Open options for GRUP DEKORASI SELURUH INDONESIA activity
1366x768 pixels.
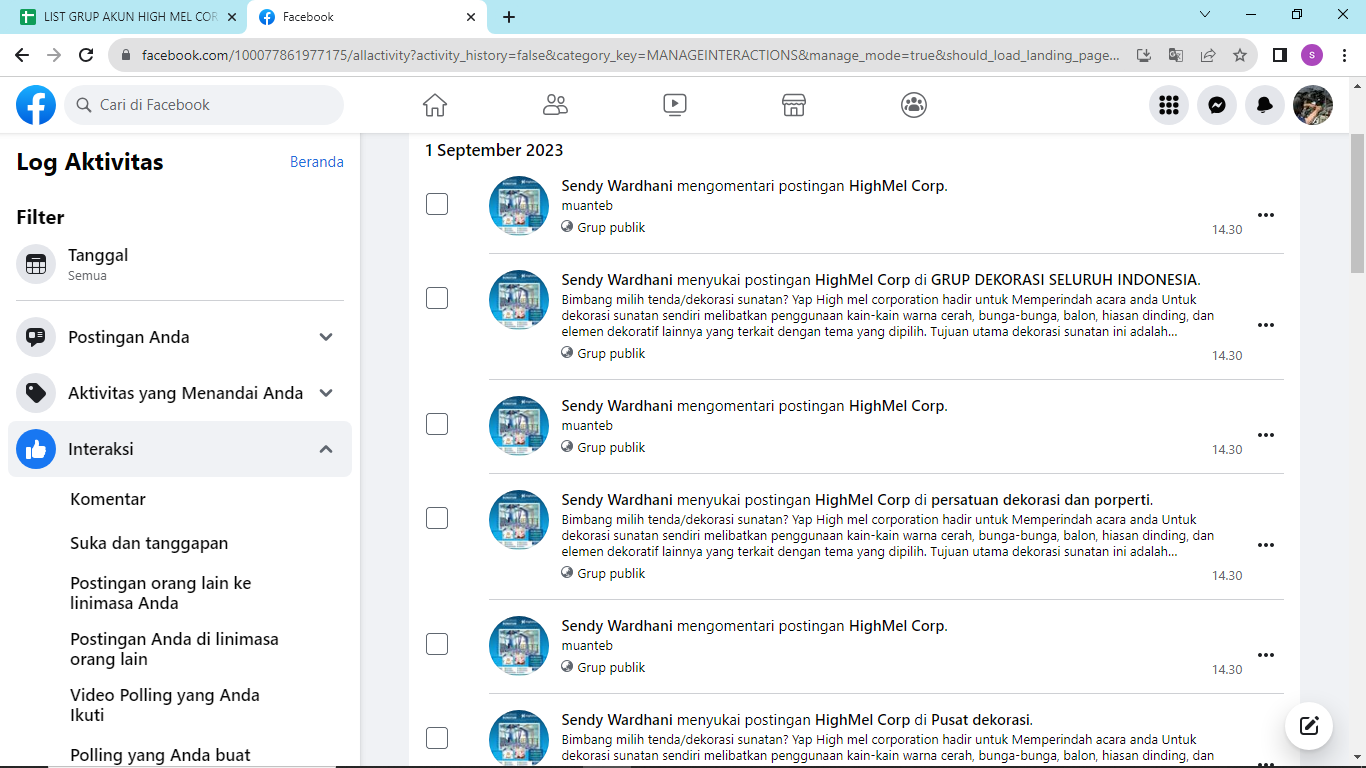pos(1266,325)
